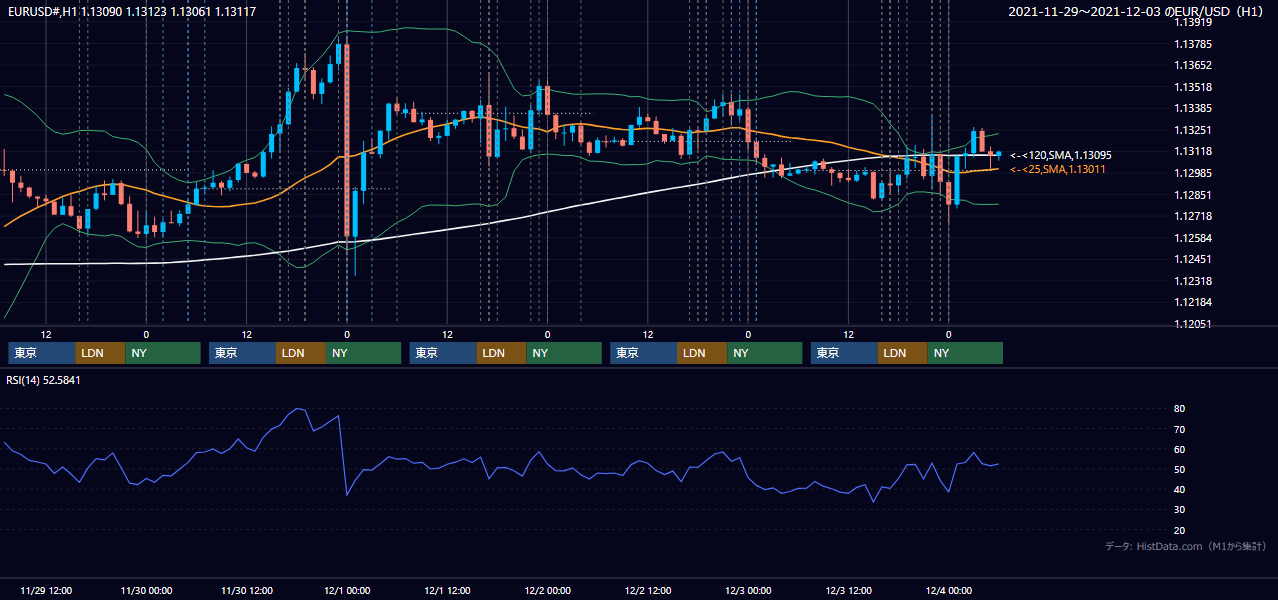This screenshot has height=600, width=1278.
Task: Click the 11/29 12:00 date label
Action: [x=46, y=590]
